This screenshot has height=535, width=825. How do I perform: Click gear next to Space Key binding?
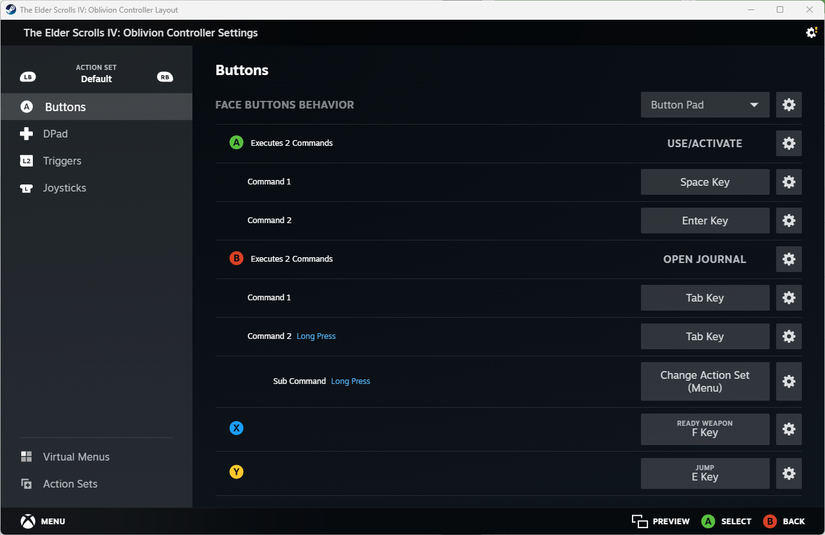point(788,182)
